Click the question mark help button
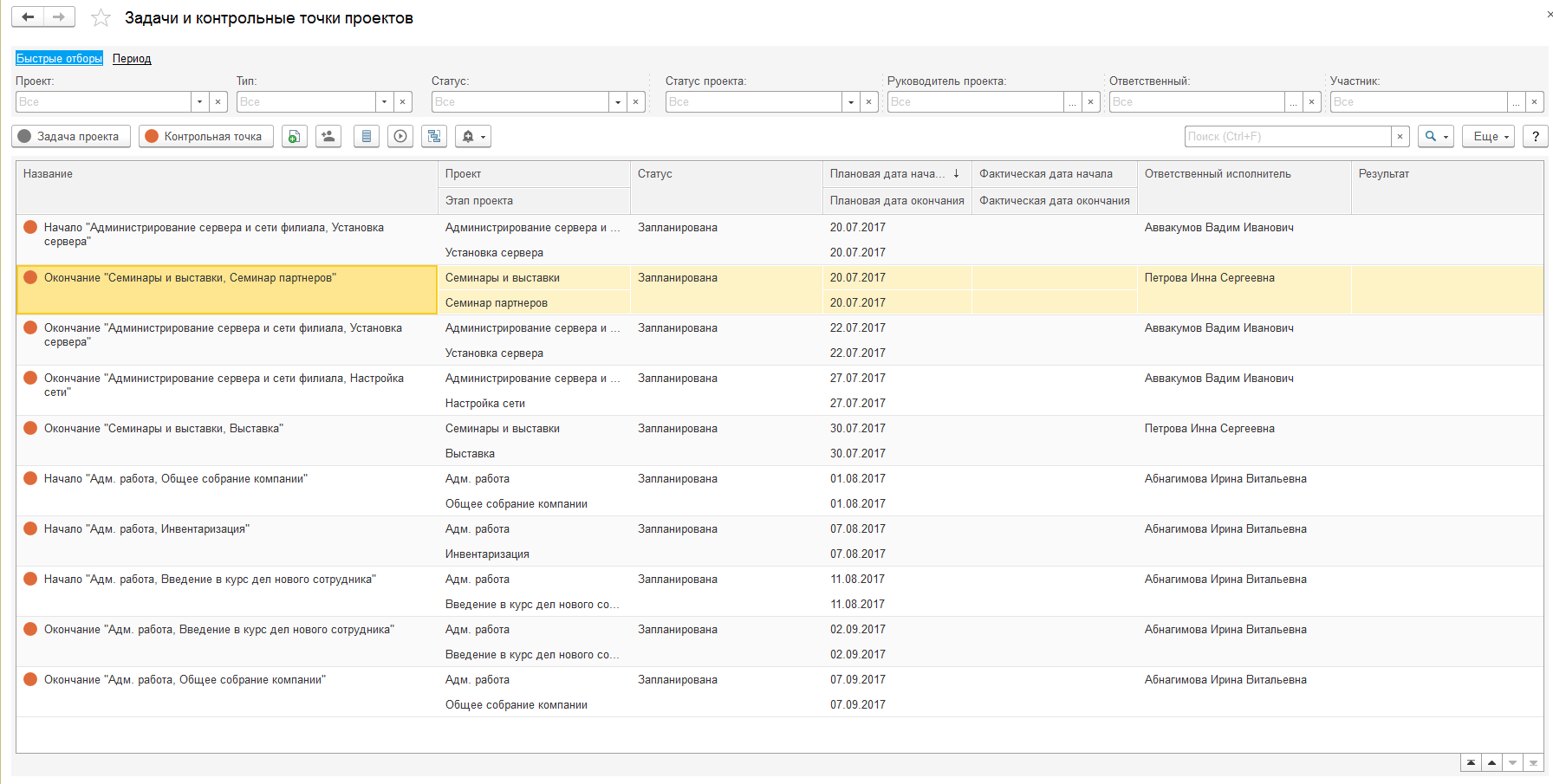Viewport: 1553px width, 784px height. pos(1535,136)
